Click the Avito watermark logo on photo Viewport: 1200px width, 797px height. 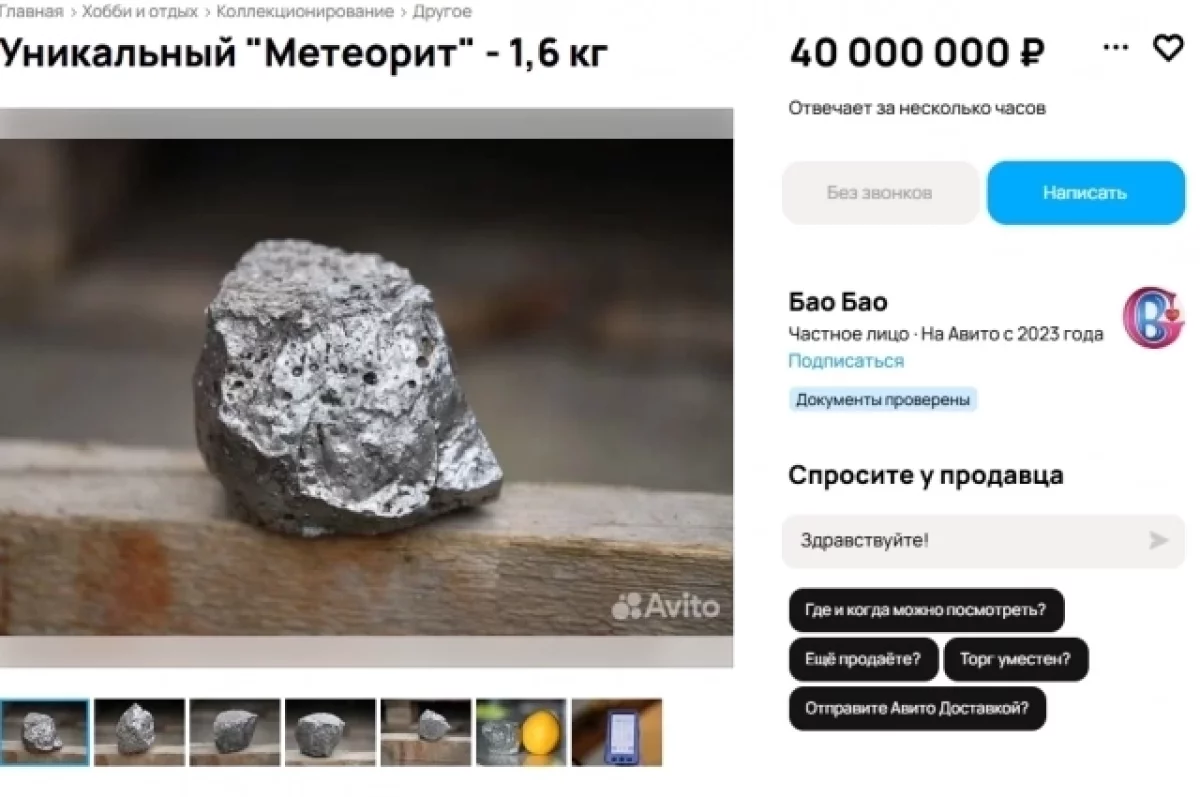tap(665, 605)
